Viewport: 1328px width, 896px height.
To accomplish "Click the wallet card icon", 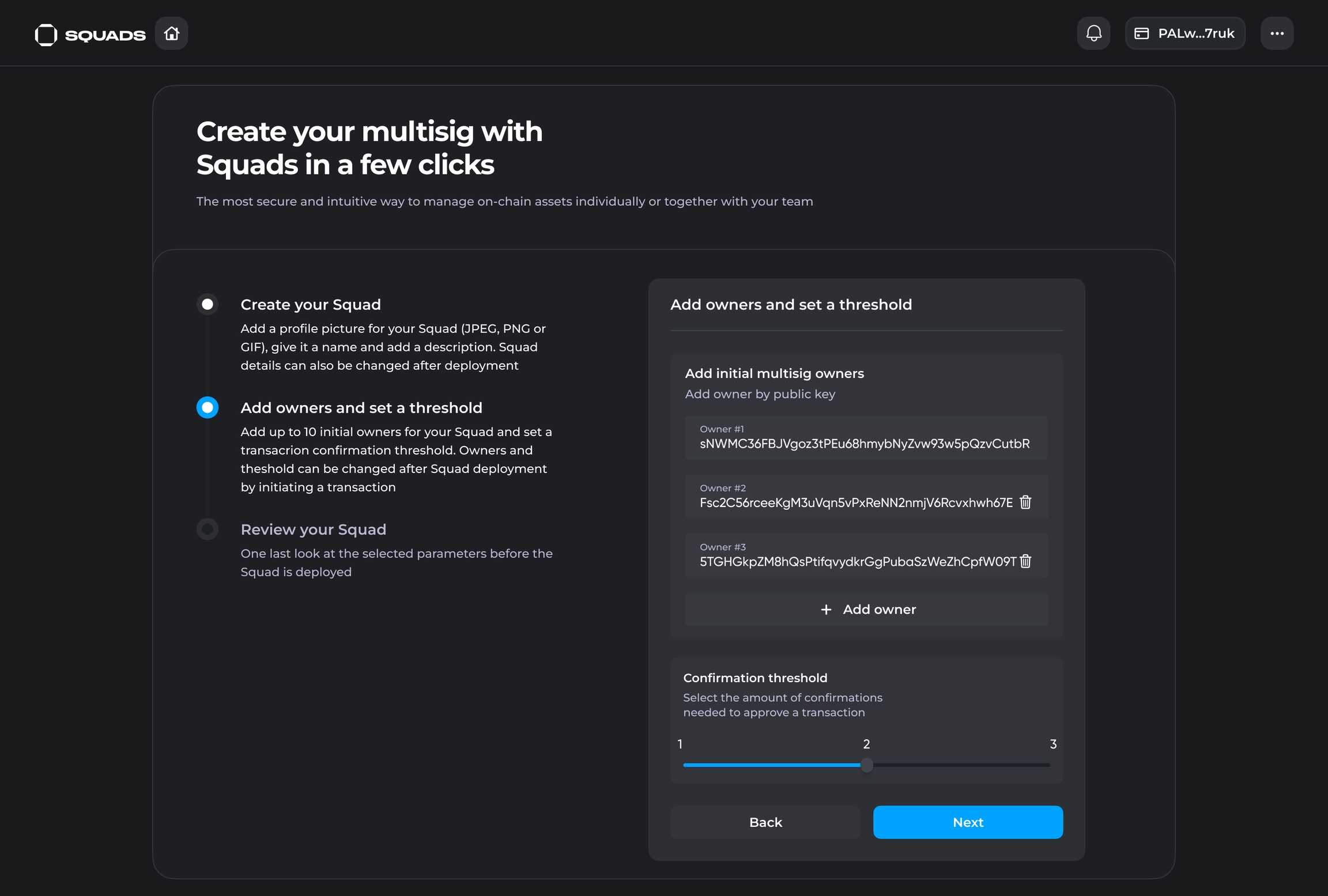I will pos(1141,33).
